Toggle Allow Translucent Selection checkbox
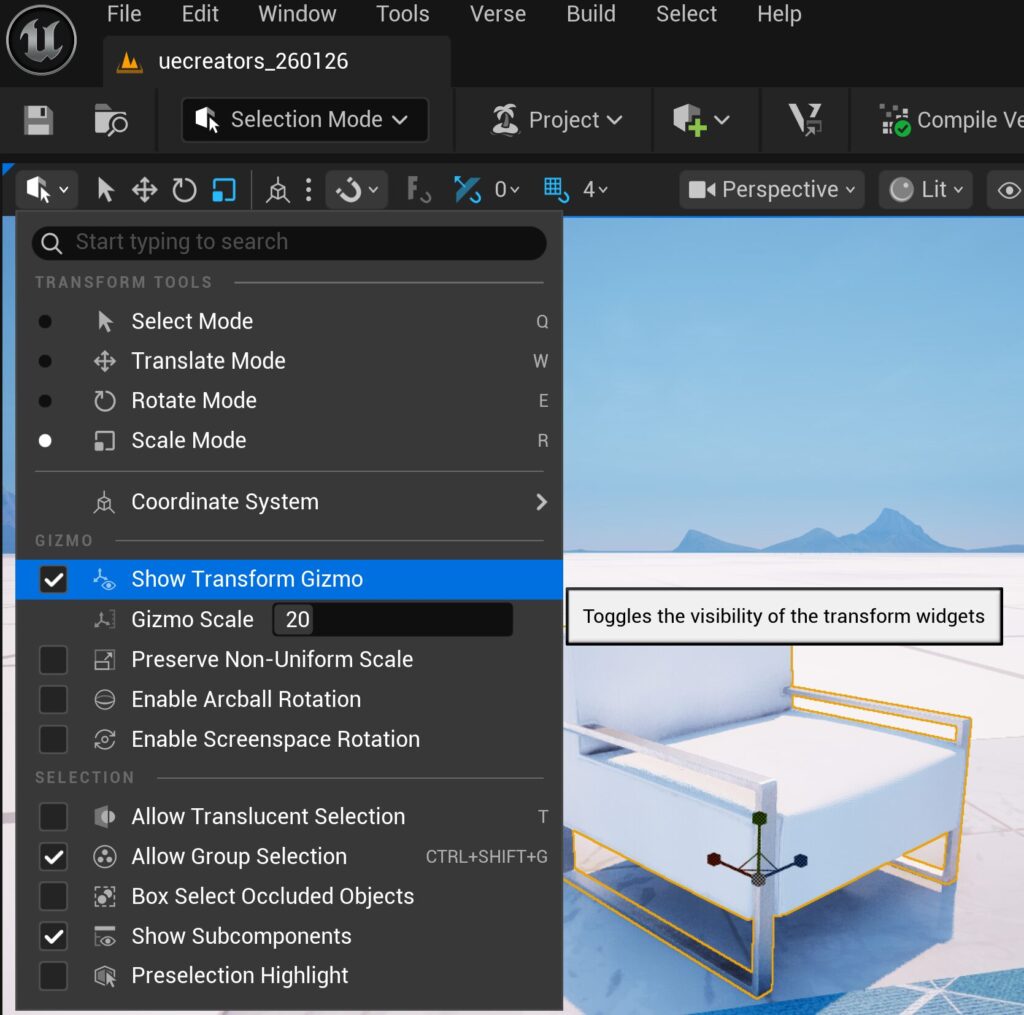Screen dimensions: 1024x1015 [53, 817]
